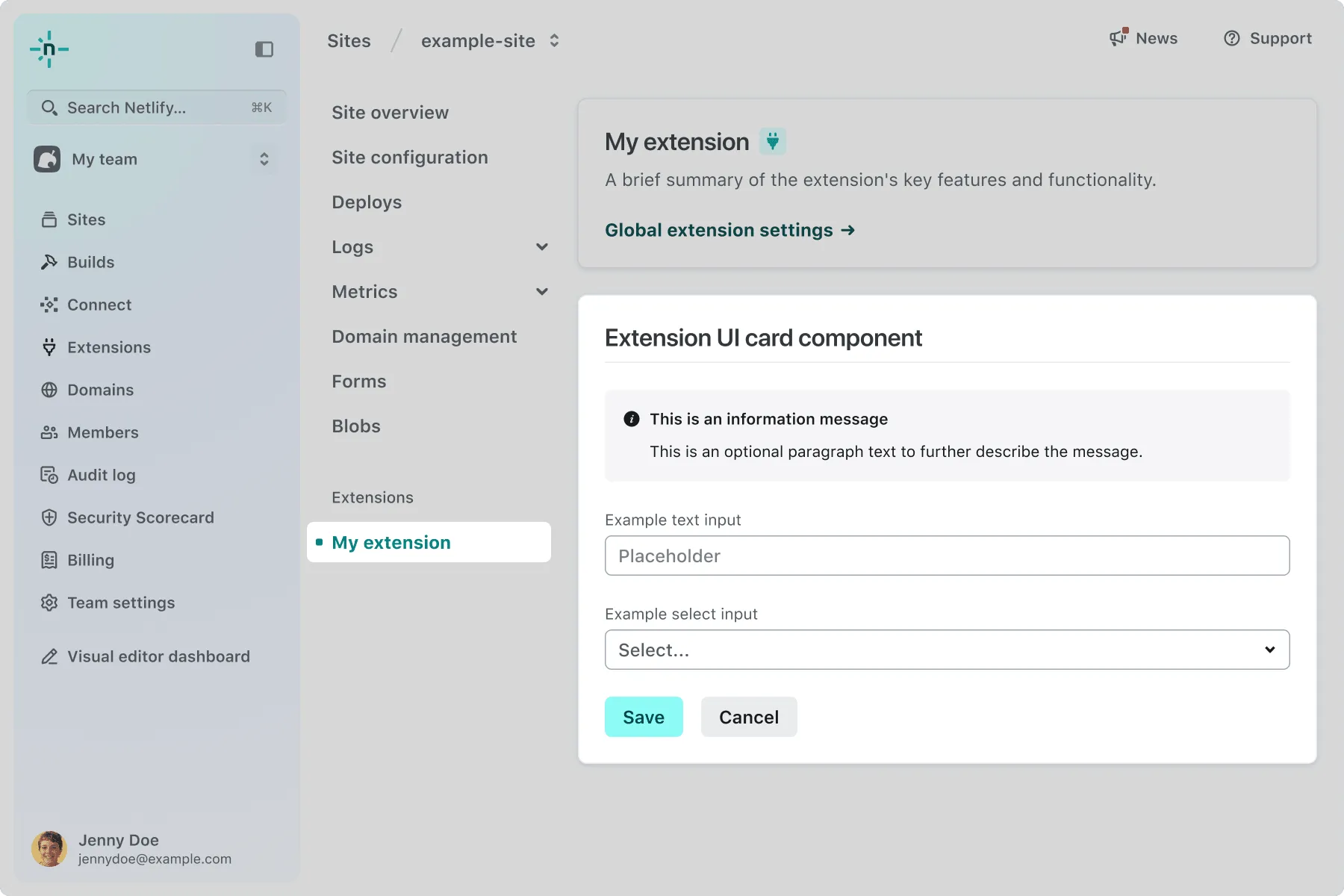Open the Support help icon

coord(1231,38)
